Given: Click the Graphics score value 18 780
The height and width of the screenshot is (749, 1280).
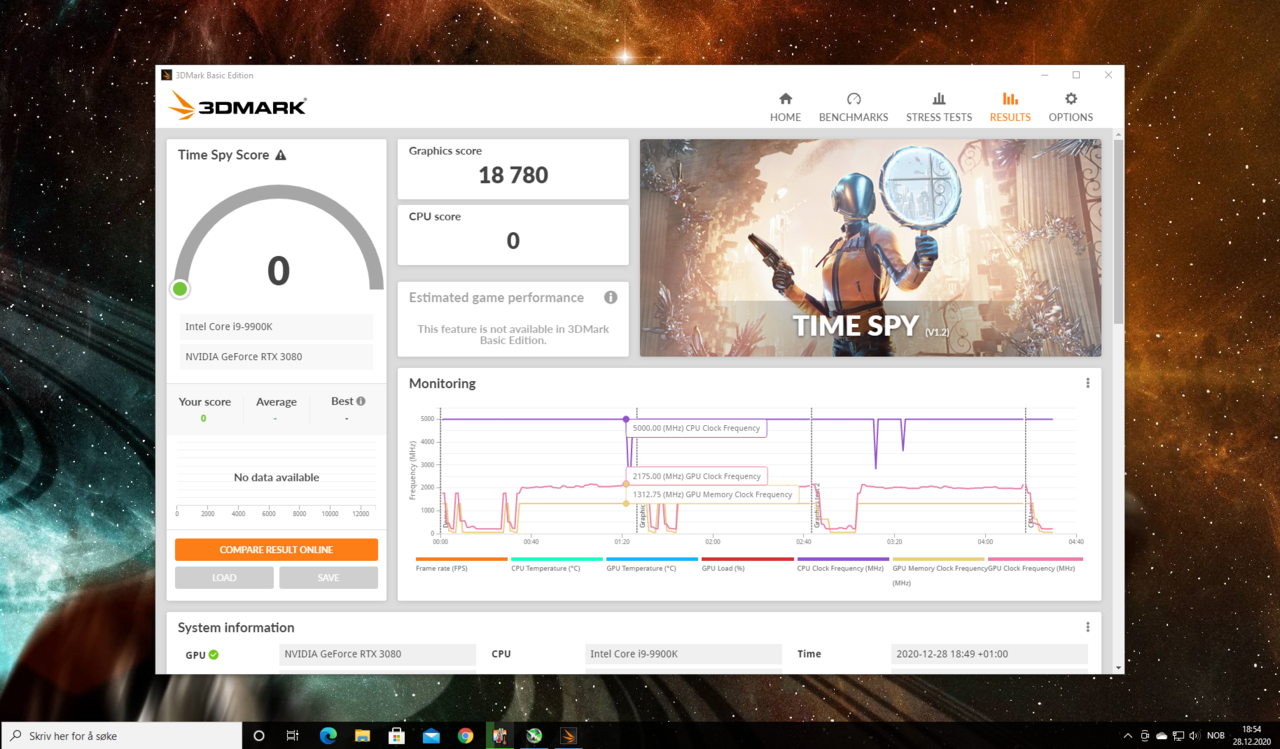Looking at the screenshot, I should point(513,175).
